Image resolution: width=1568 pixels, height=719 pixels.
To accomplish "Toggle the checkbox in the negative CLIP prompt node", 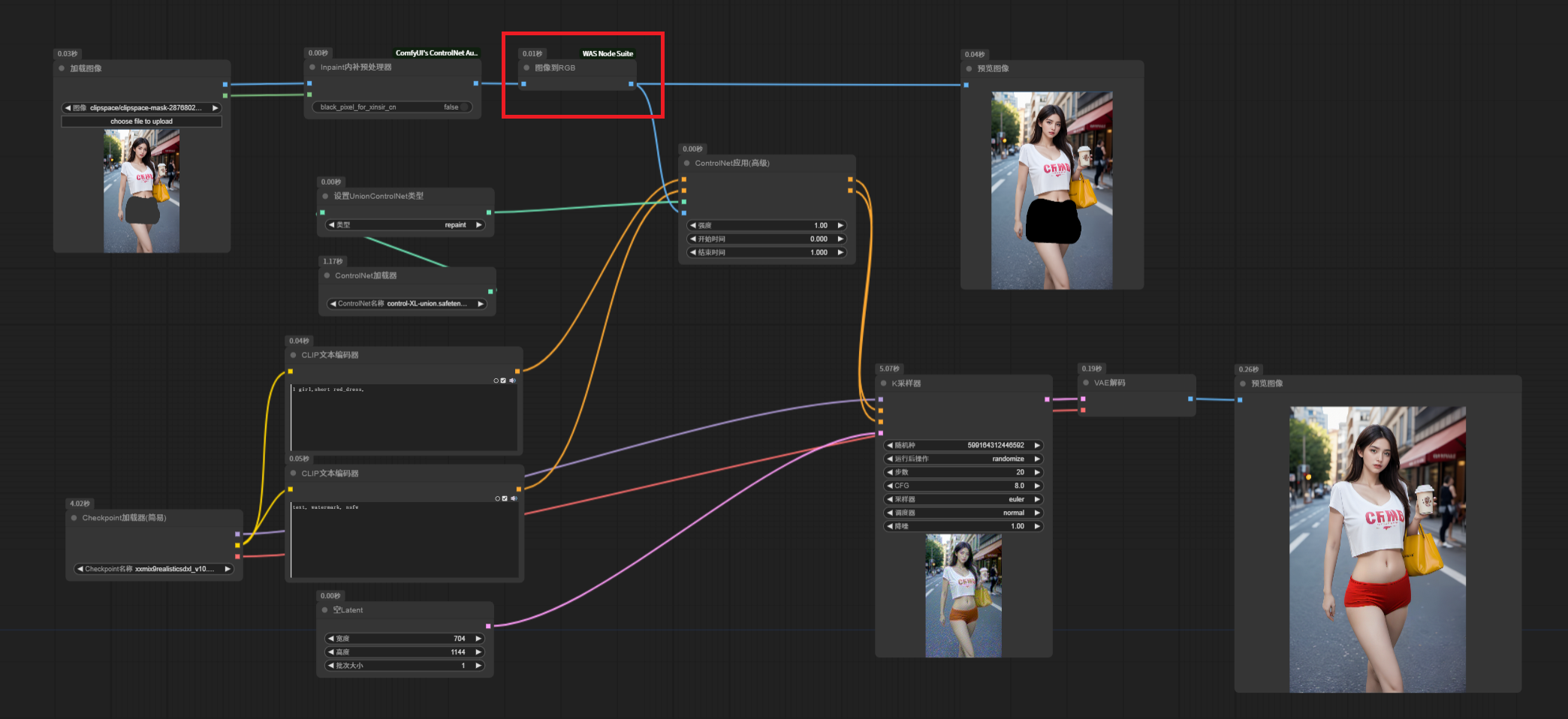I will (x=505, y=498).
